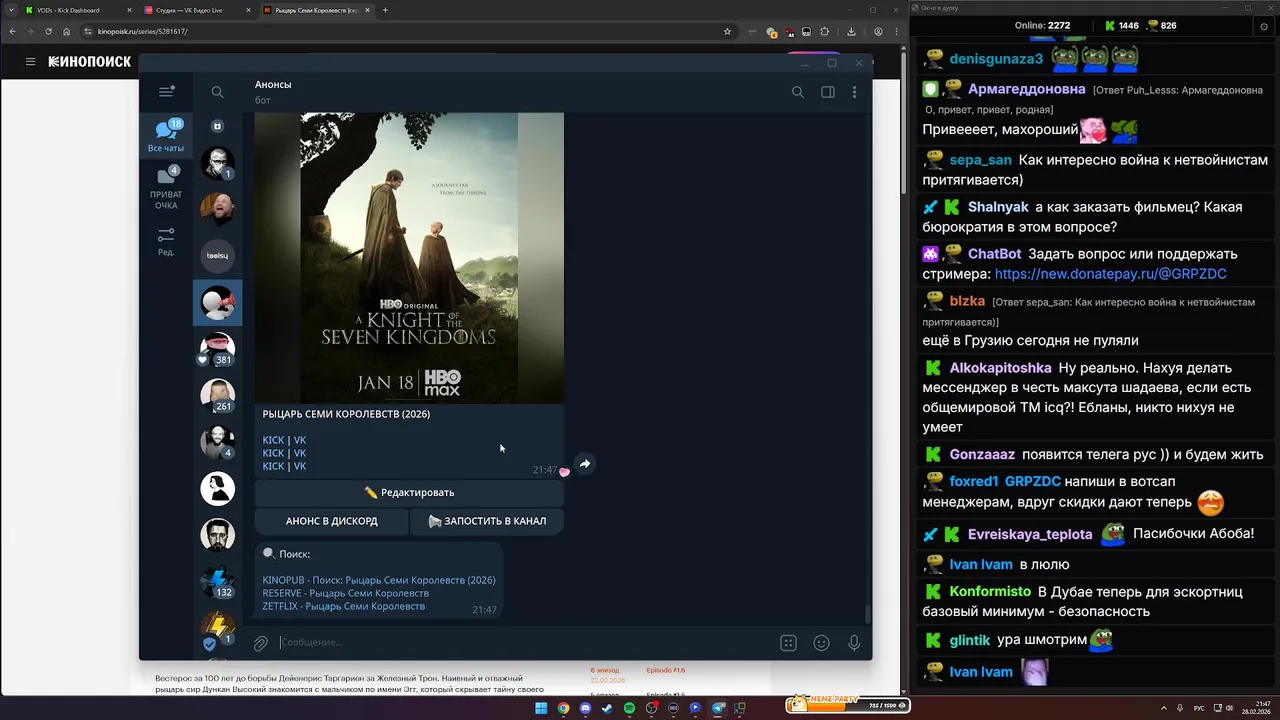Click username 'Армагеддоновна' in stream chat
1280x720 pixels.
[1027, 89]
